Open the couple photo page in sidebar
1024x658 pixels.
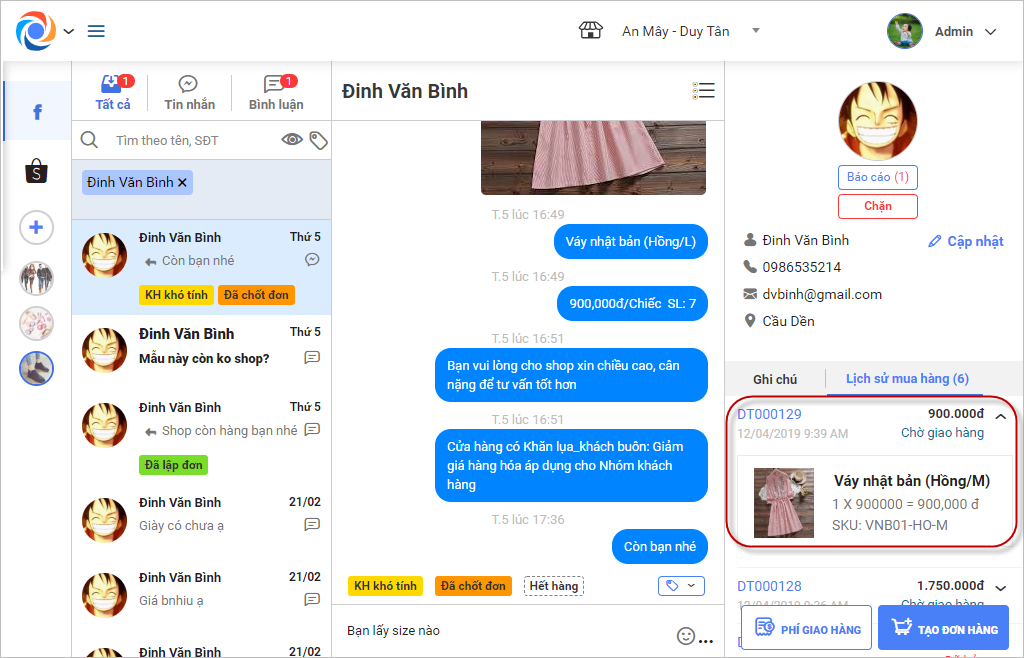click(x=37, y=278)
